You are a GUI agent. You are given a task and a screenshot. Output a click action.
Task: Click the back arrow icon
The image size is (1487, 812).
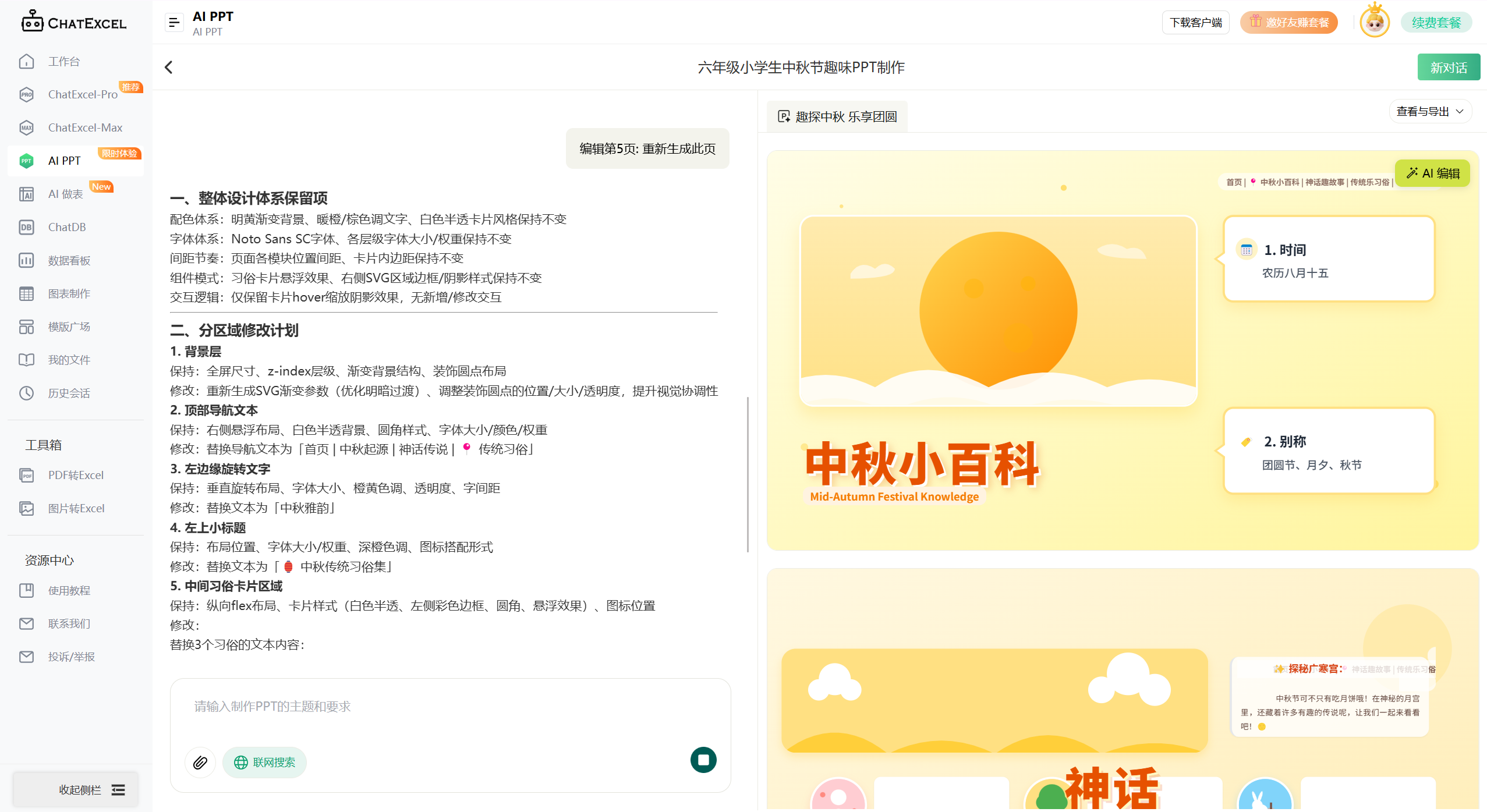pos(169,68)
